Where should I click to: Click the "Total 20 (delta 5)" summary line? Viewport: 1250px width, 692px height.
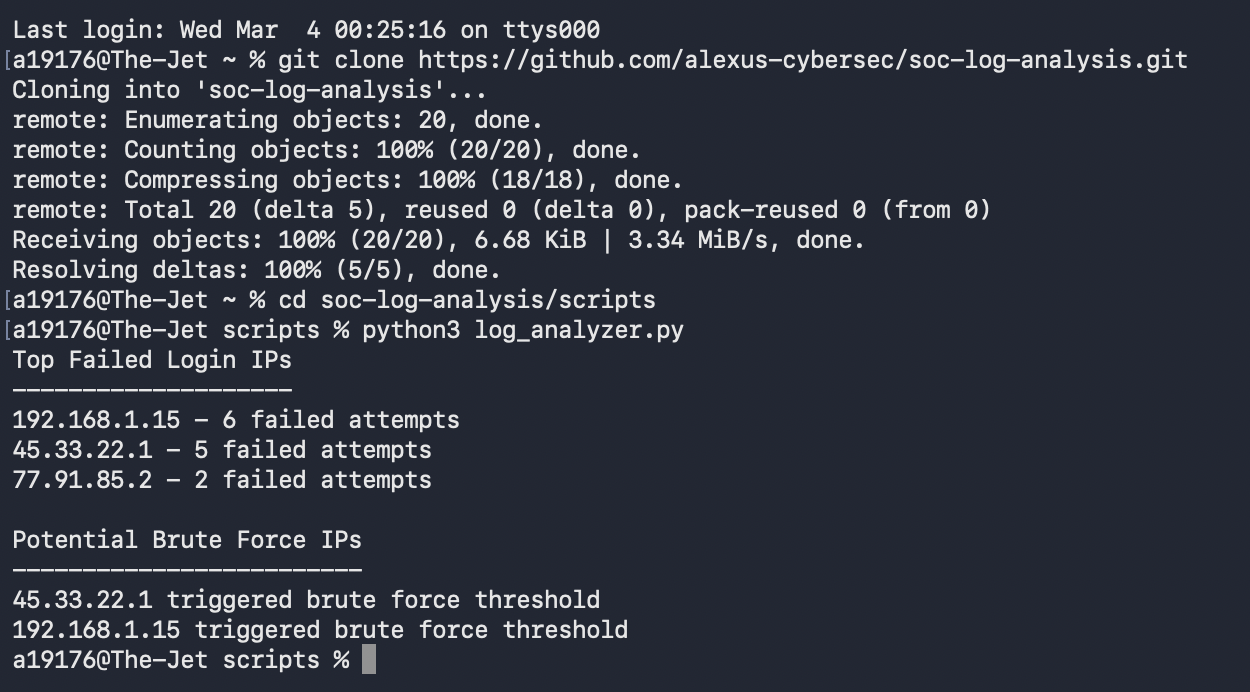click(500, 210)
